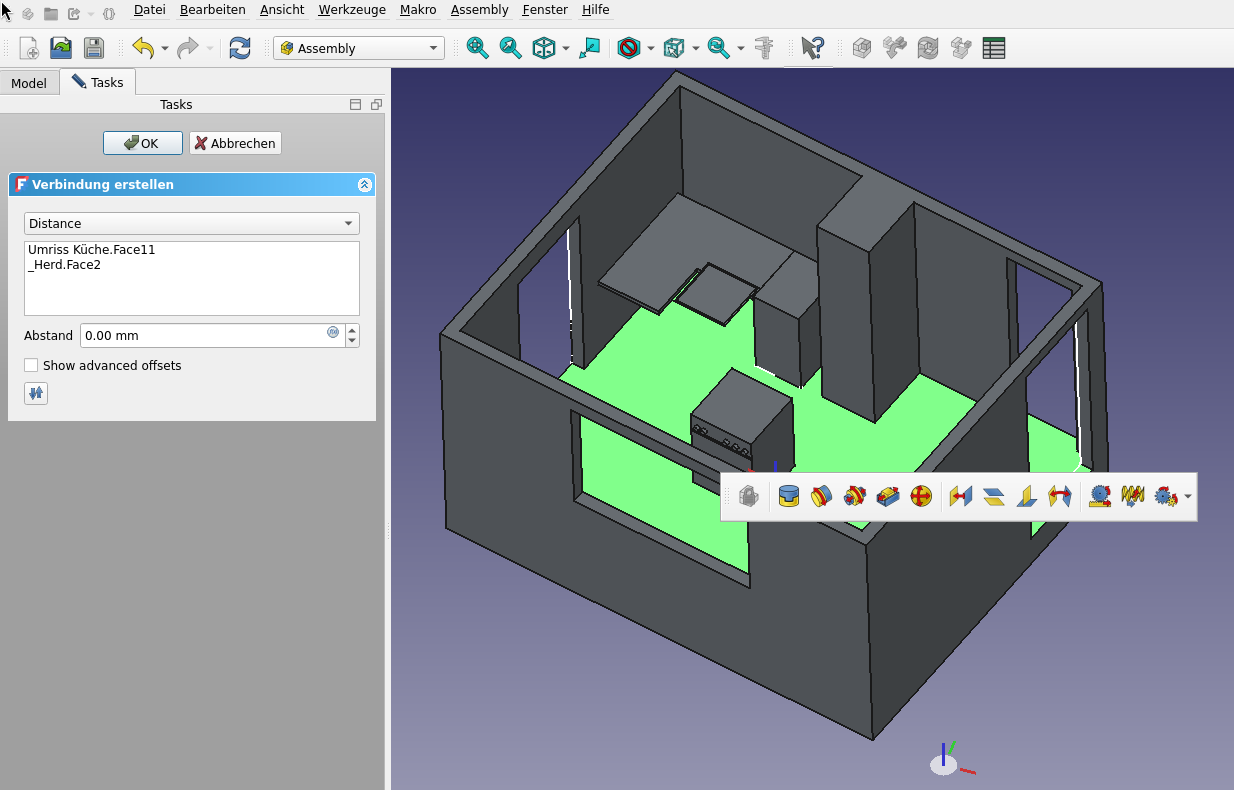
Task: Click the Fit All zoom icon
Action: click(x=477, y=48)
